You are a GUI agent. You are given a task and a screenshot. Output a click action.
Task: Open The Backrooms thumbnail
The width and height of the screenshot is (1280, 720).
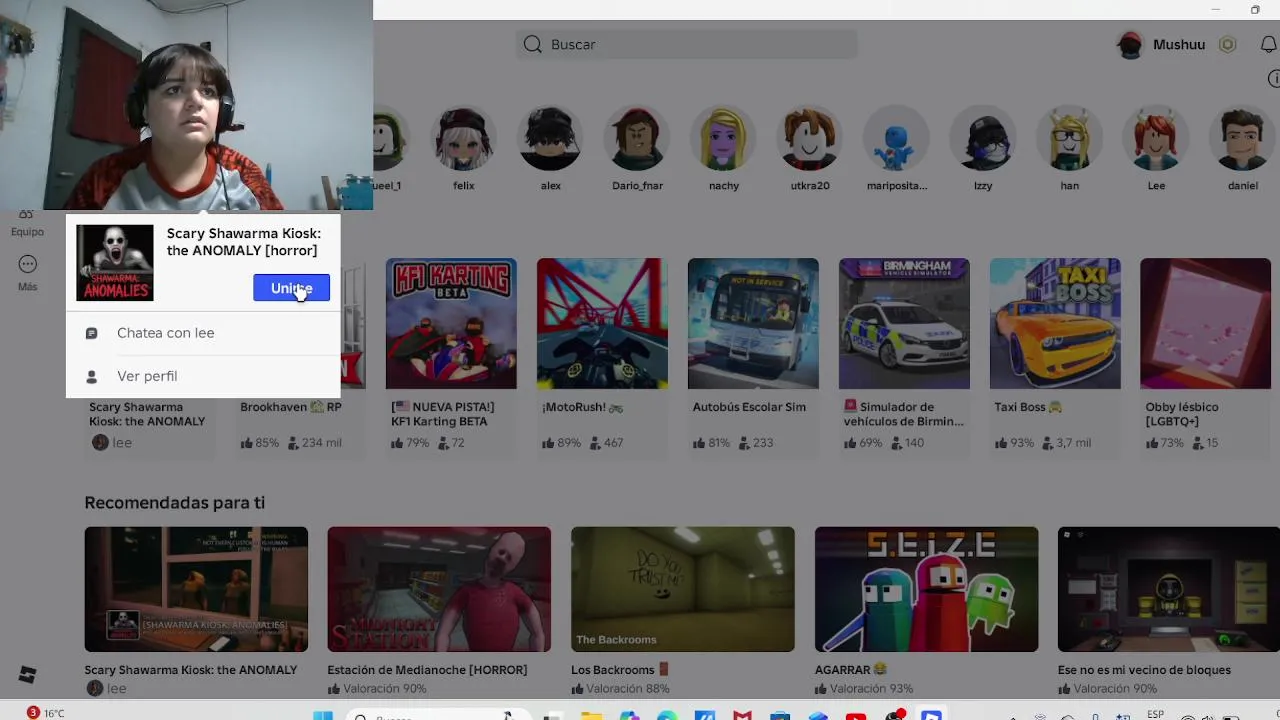click(683, 589)
